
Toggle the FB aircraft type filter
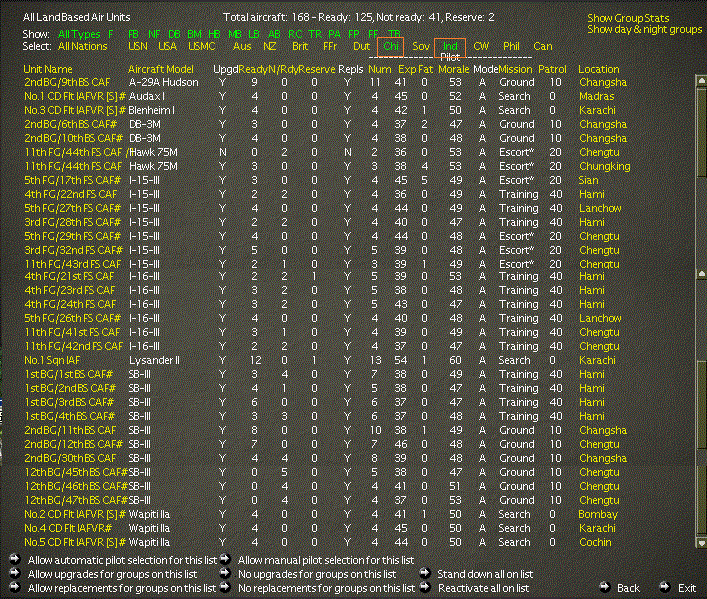133,34
